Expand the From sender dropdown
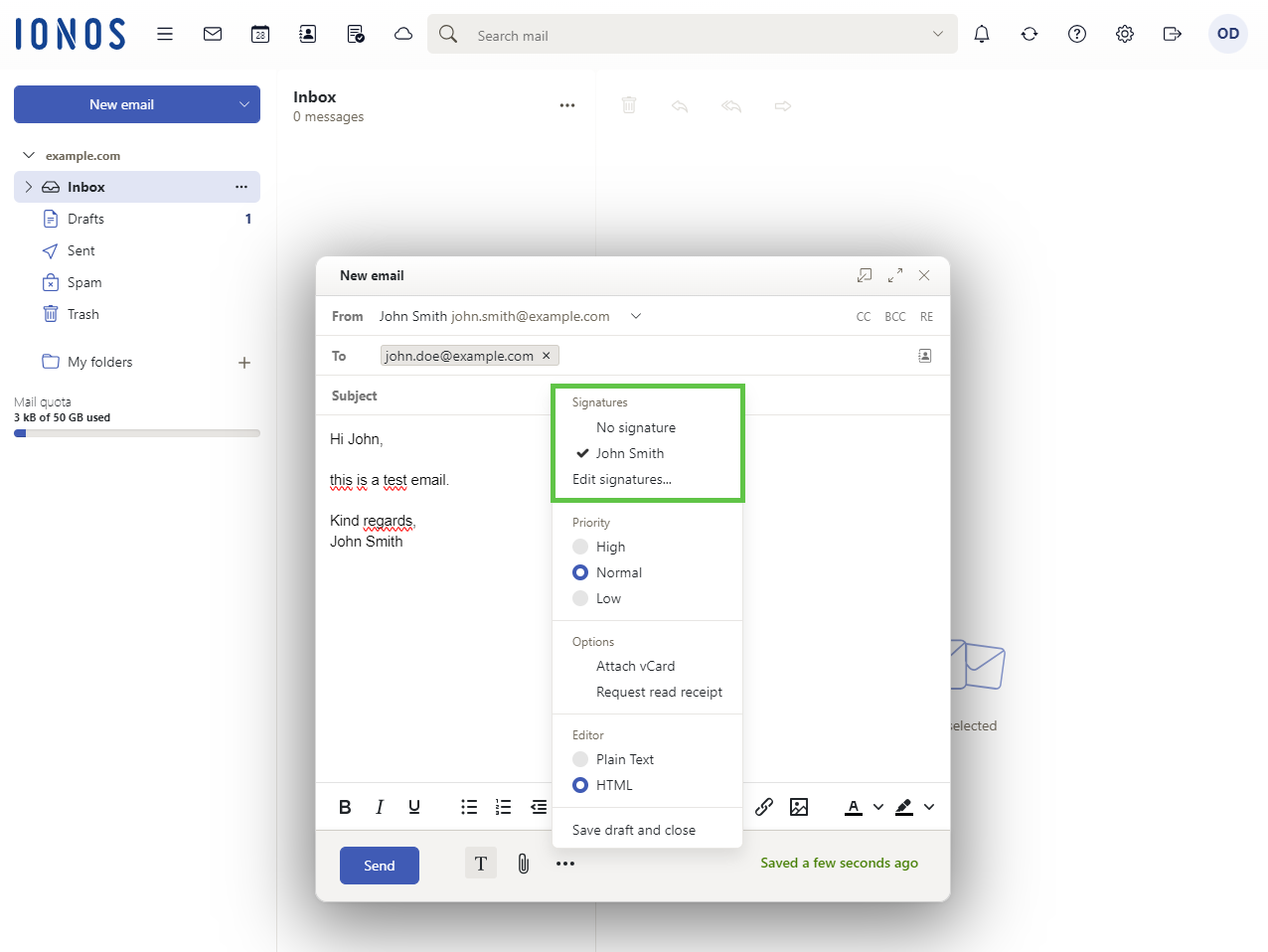Image resolution: width=1268 pixels, height=952 pixels. (x=636, y=316)
